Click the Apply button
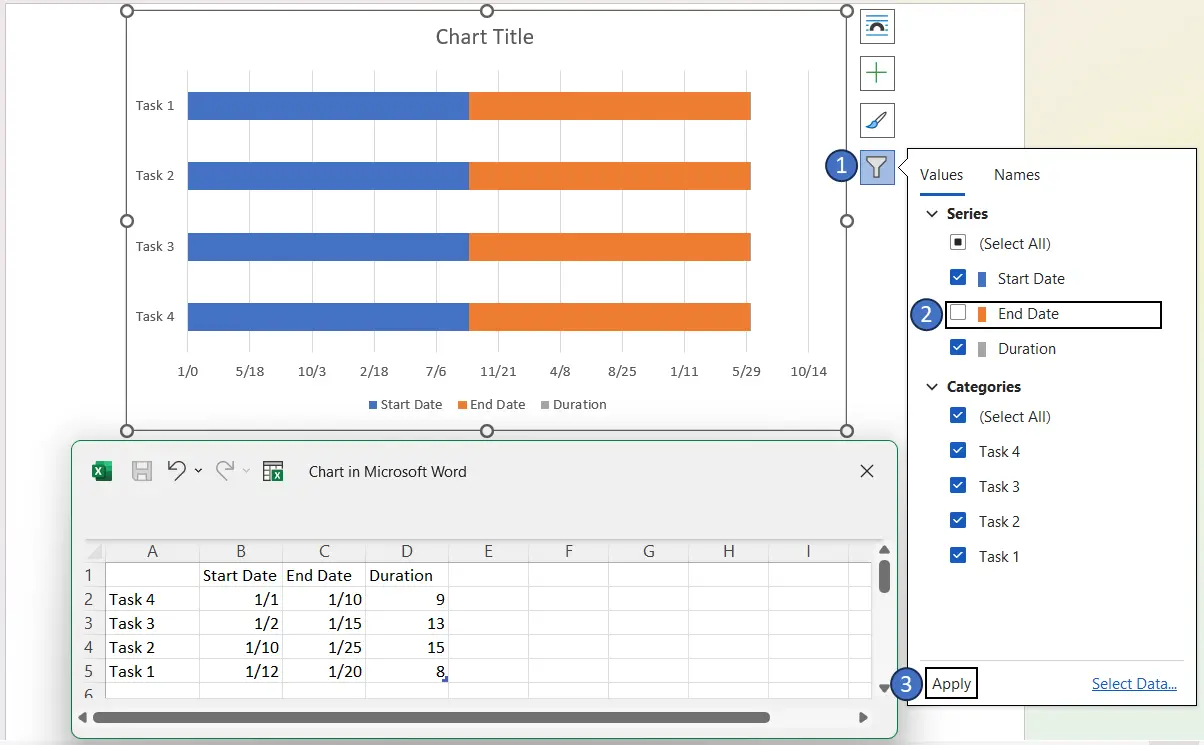 [x=951, y=684]
